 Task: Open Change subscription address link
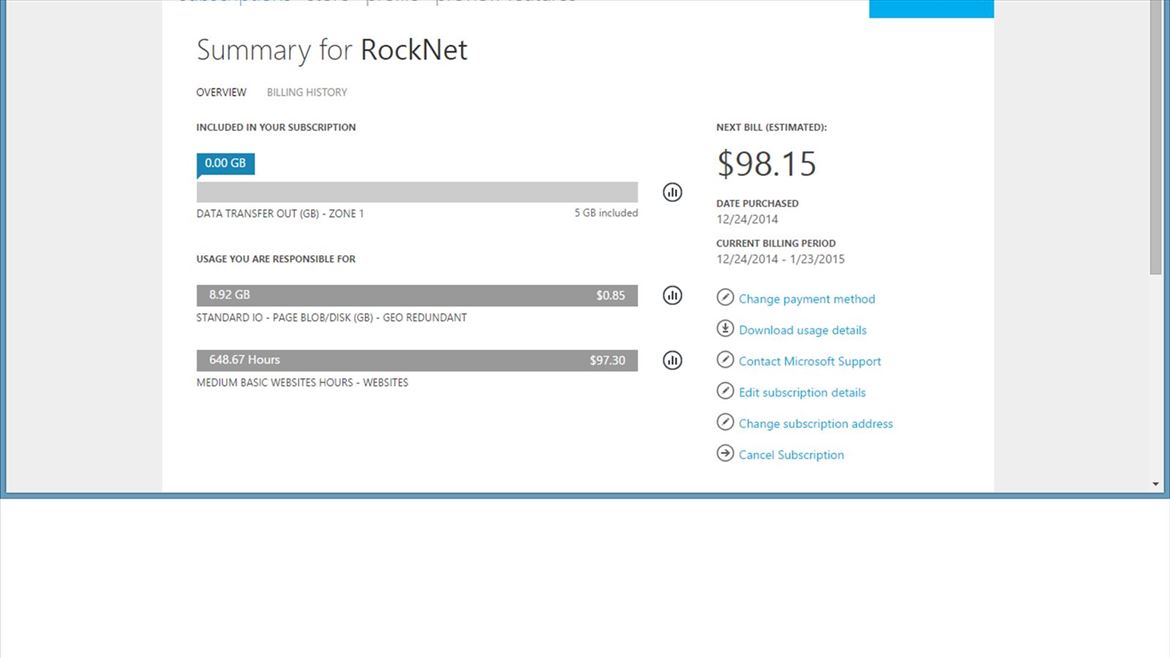coord(816,424)
